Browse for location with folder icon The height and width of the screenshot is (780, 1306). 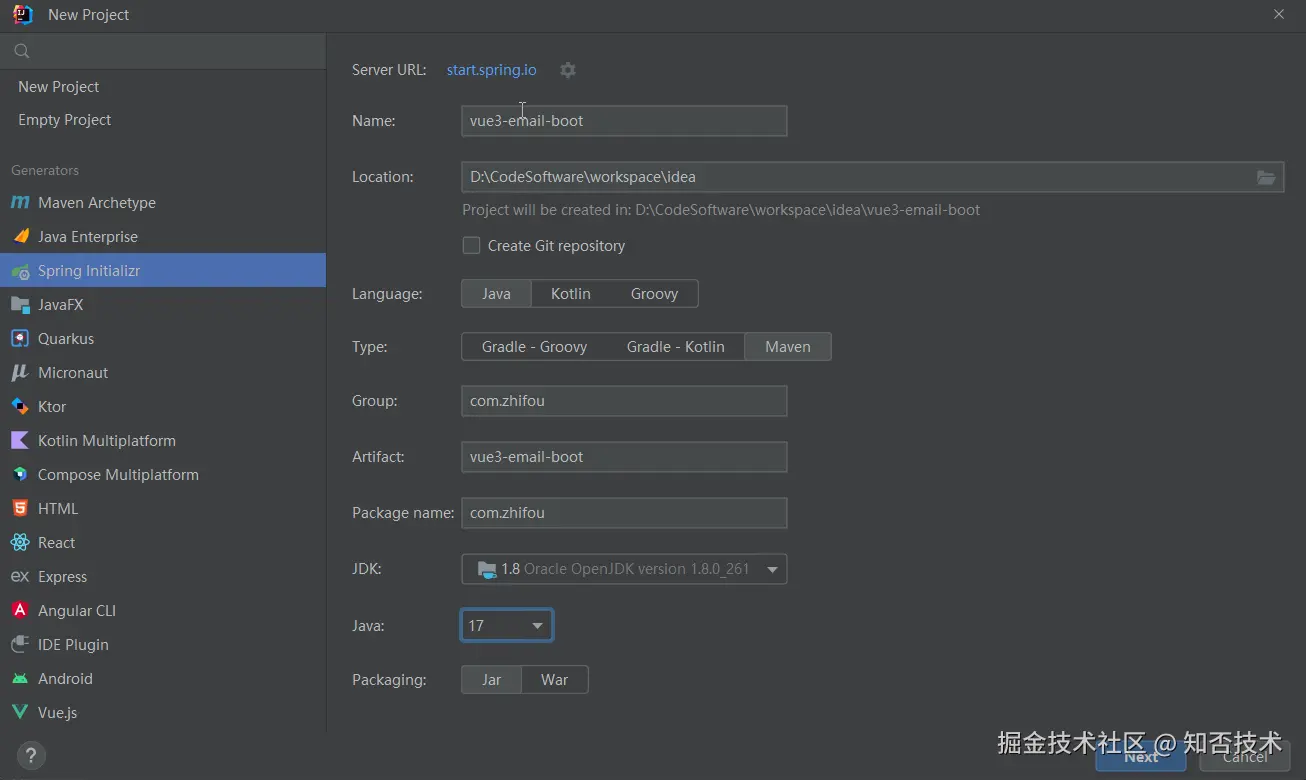pos(1266,177)
